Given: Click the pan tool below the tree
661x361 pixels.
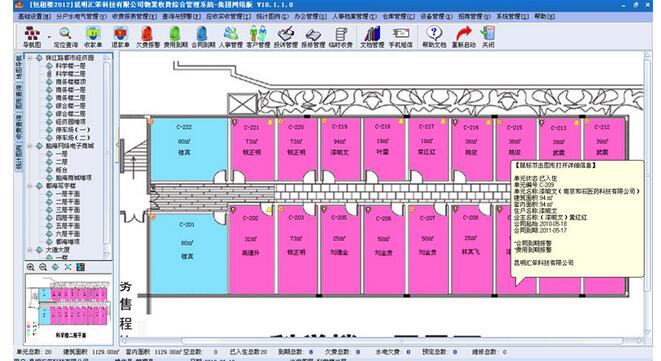Looking at the screenshot, I should click(x=56, y=267).
